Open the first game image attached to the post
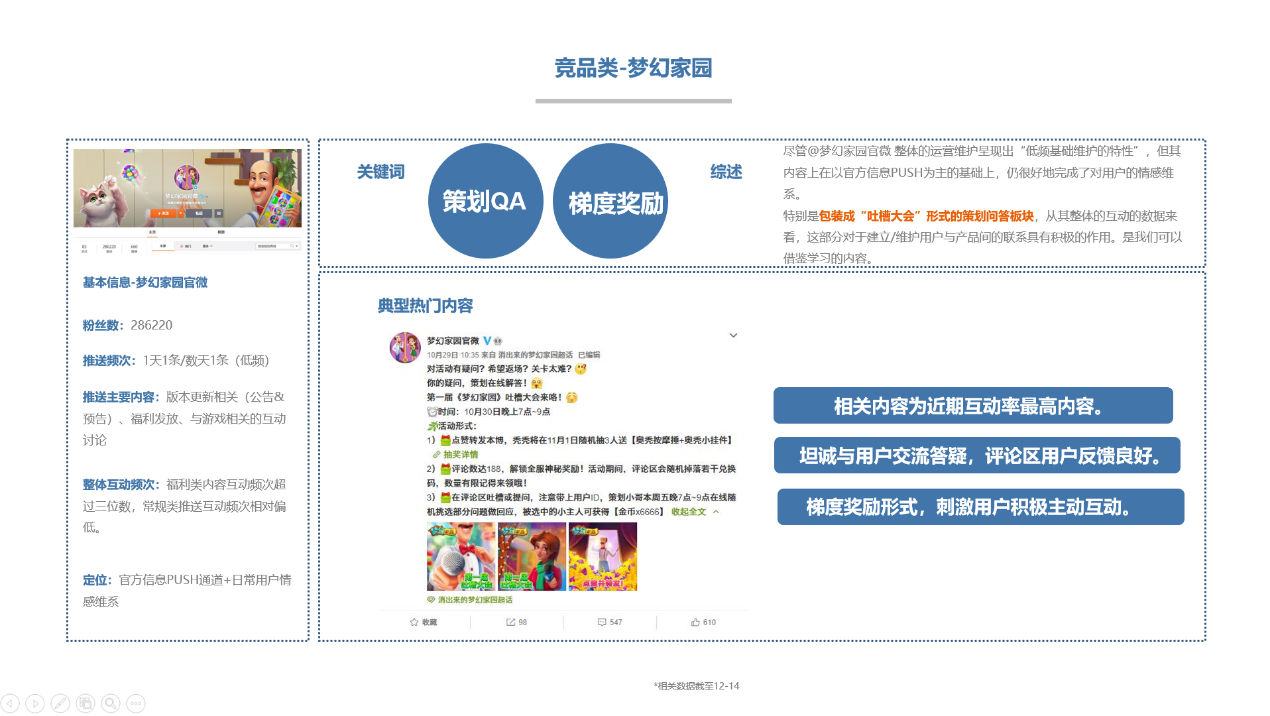1270x716 pixels. click(x=460, y=555)
